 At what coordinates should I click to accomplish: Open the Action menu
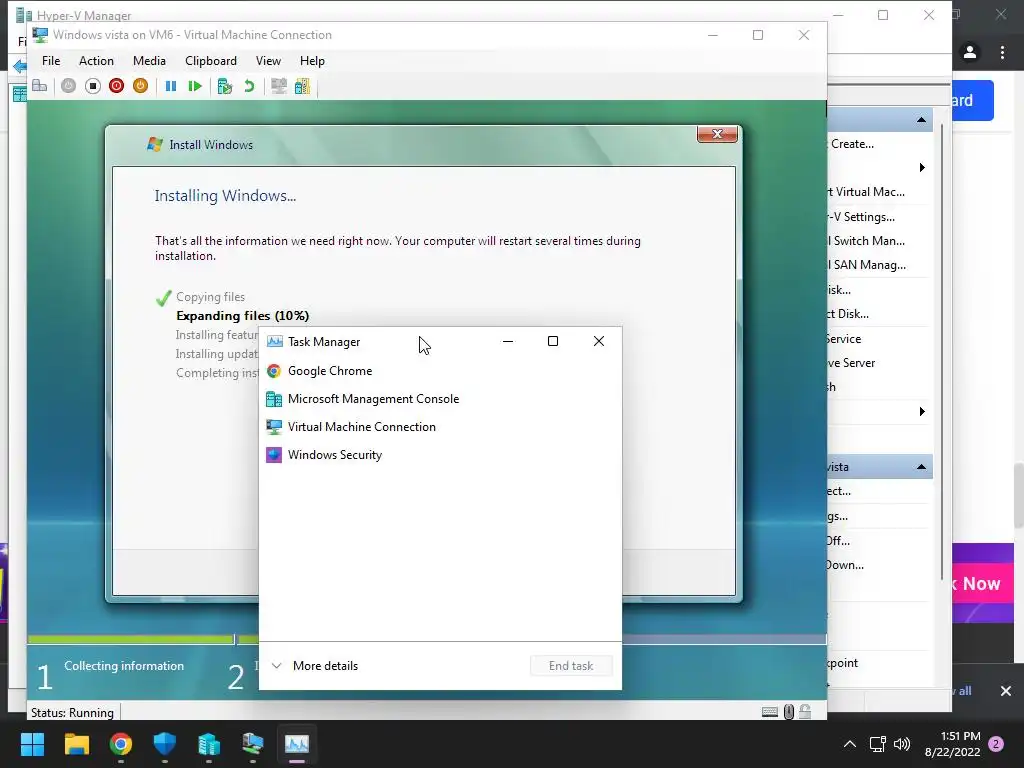tap(96, 61)
